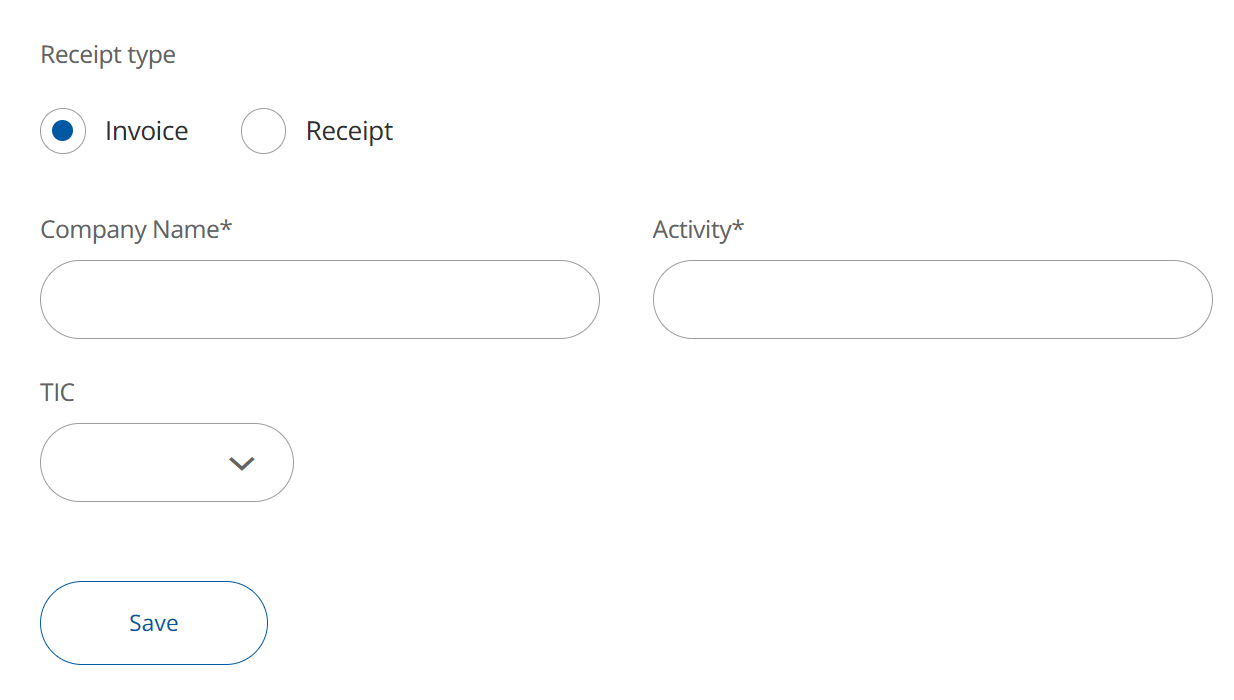1234x700 pixels.
Task: Click the "Activity*" field label
Action: tap(692, 230)
